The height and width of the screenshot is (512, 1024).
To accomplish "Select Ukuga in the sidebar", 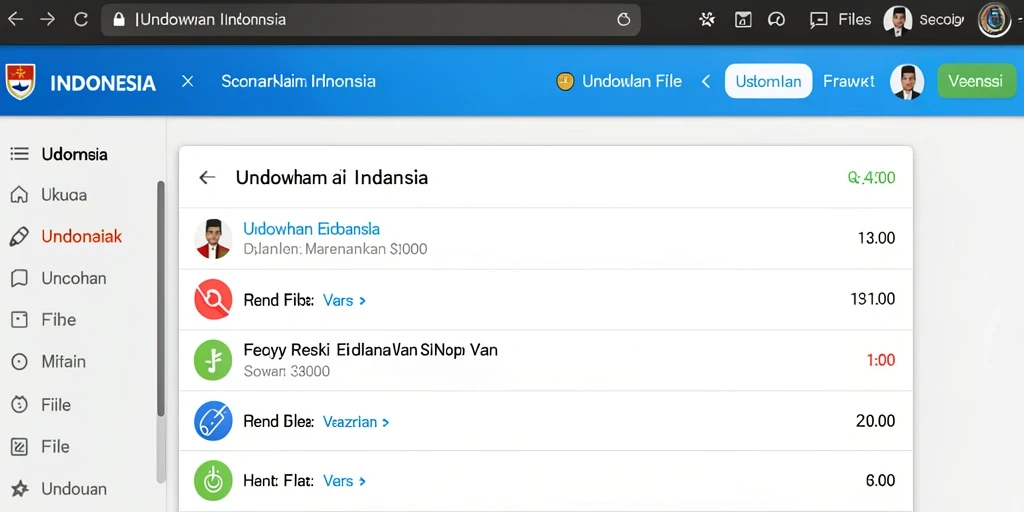I will point(64,195).
